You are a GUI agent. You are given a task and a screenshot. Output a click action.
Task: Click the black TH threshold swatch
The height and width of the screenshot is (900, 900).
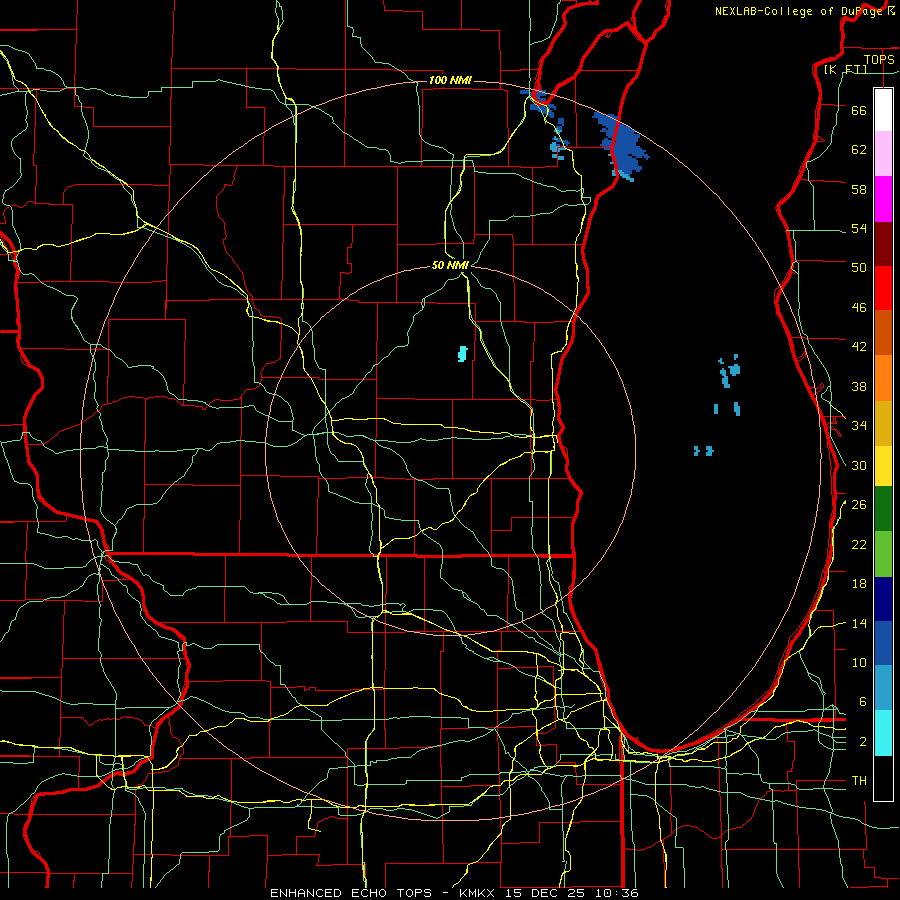pyautogui.click(x=883, y=778)
